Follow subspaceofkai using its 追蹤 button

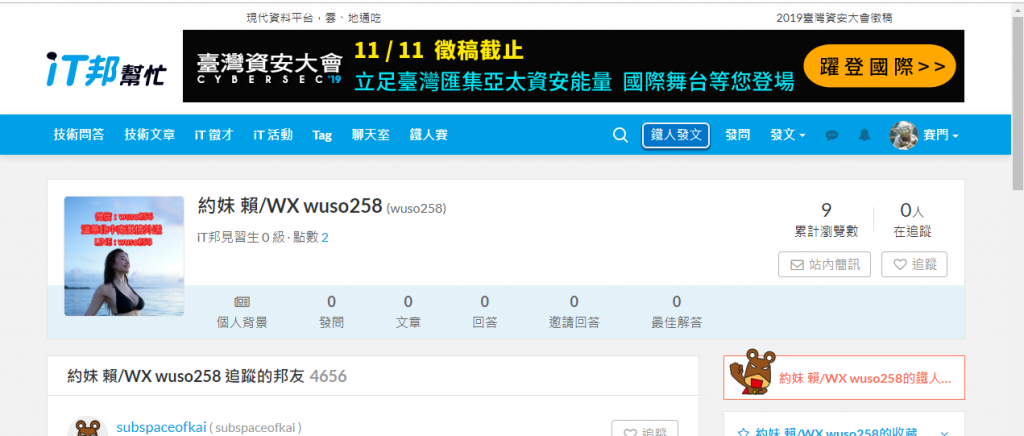(x=645, y=429)
